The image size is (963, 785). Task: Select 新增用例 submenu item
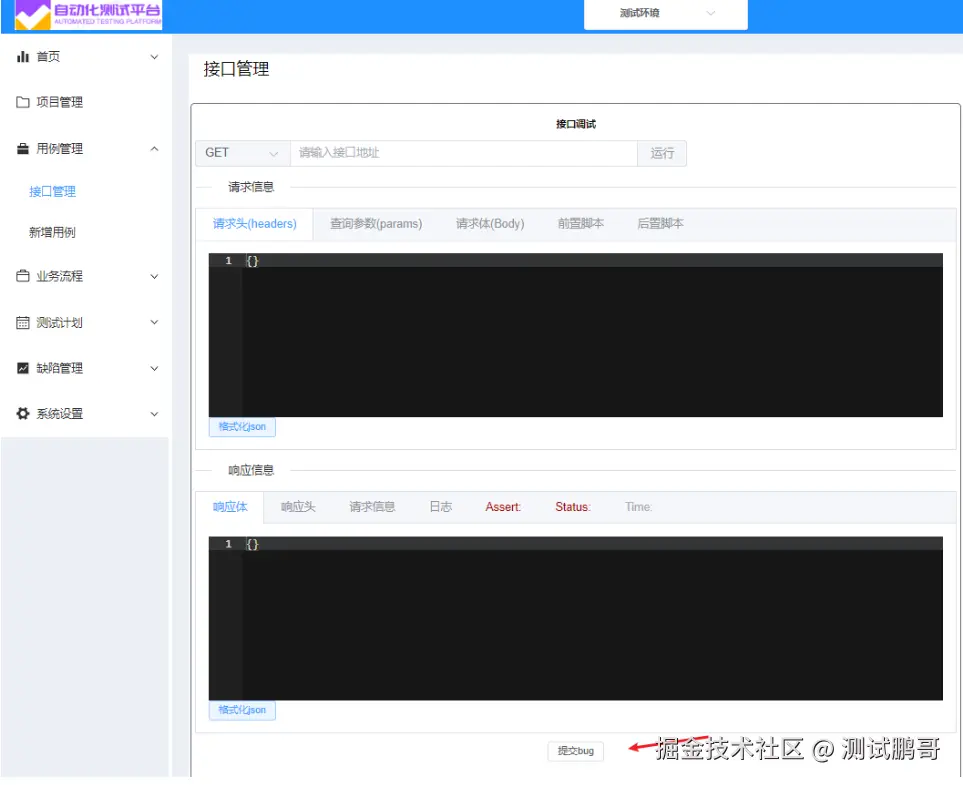tap(52, 232)
